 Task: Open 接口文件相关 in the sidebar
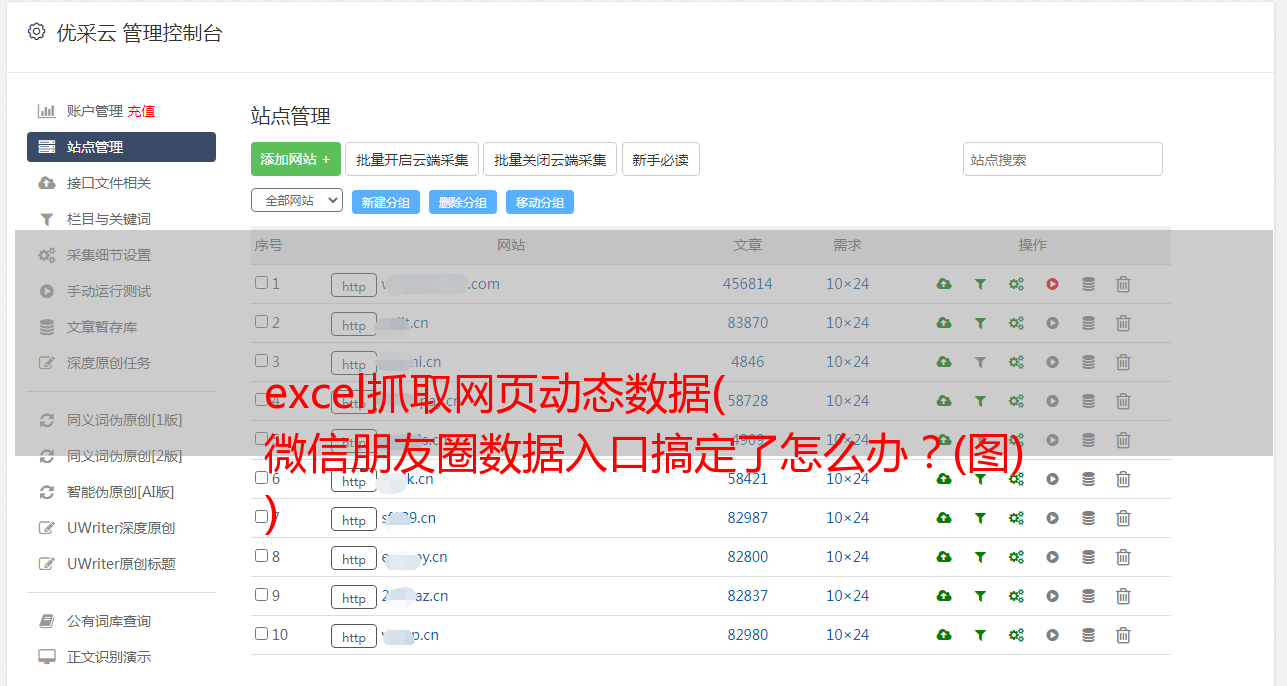point(109,183)
